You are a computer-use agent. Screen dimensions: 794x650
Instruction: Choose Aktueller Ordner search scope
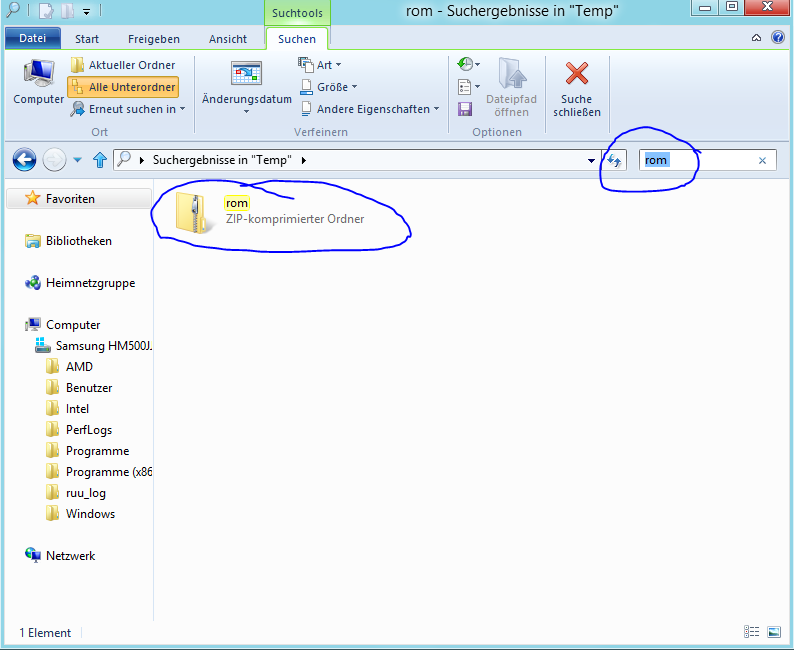tap(123, 65)
